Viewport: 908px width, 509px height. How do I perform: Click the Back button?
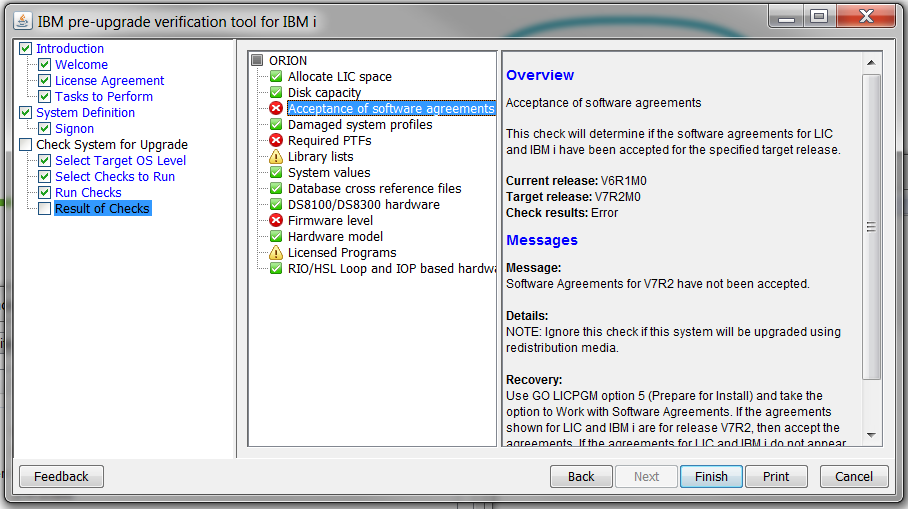[581, 477]
